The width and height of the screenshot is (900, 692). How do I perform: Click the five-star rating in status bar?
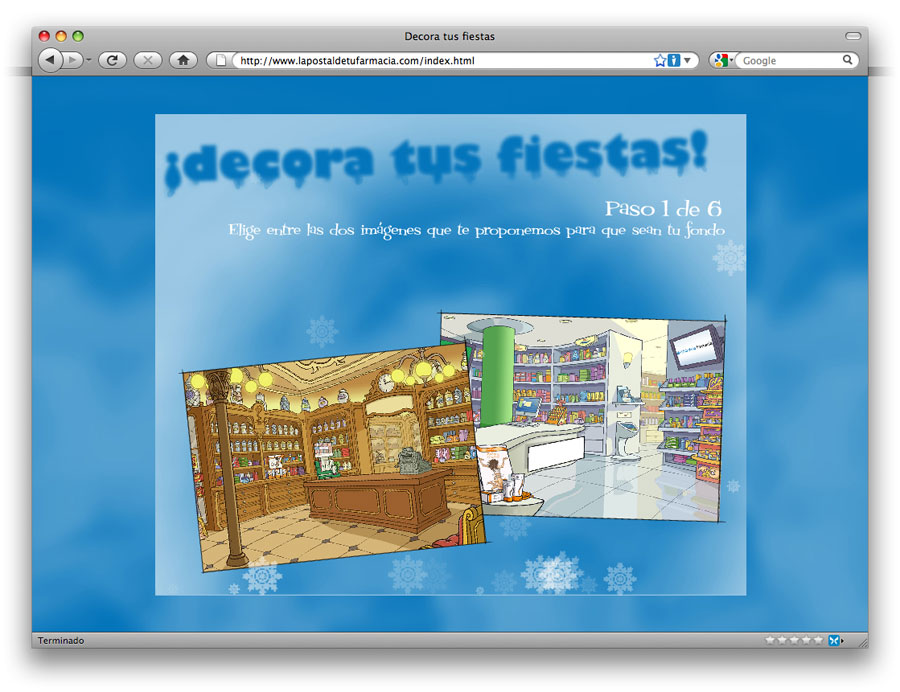pyautogui.click(x=794, y=640)
